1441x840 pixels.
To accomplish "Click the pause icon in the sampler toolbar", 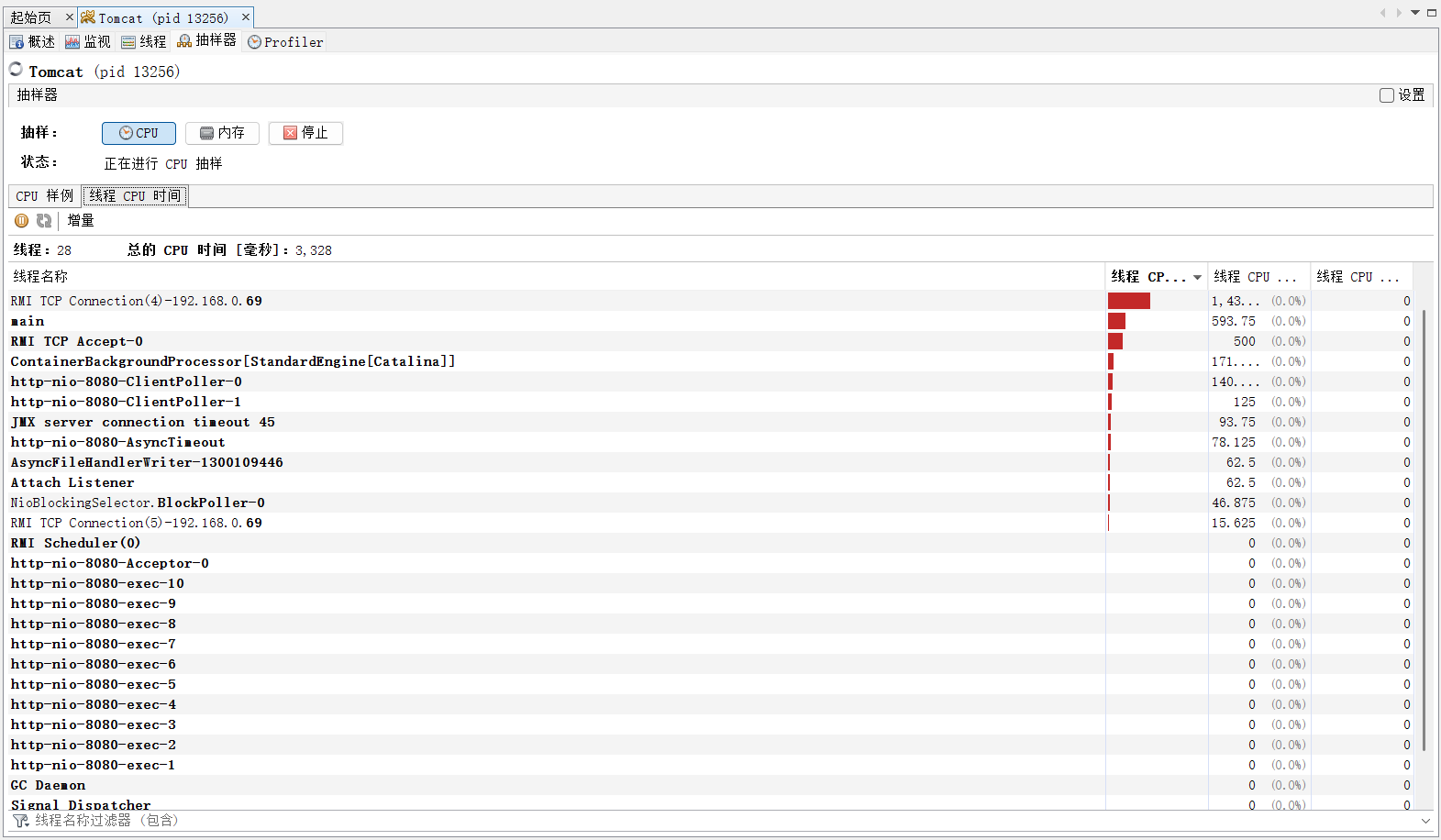I will [x=21, y=220].
